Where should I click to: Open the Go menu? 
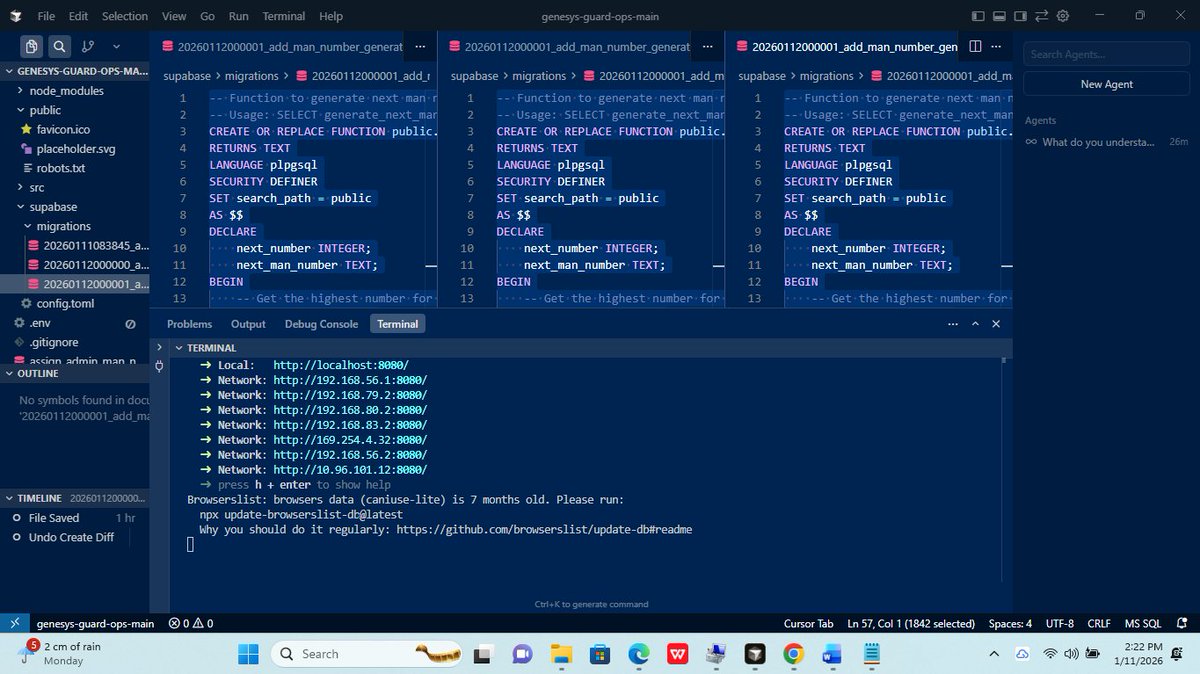click(207, 16)
